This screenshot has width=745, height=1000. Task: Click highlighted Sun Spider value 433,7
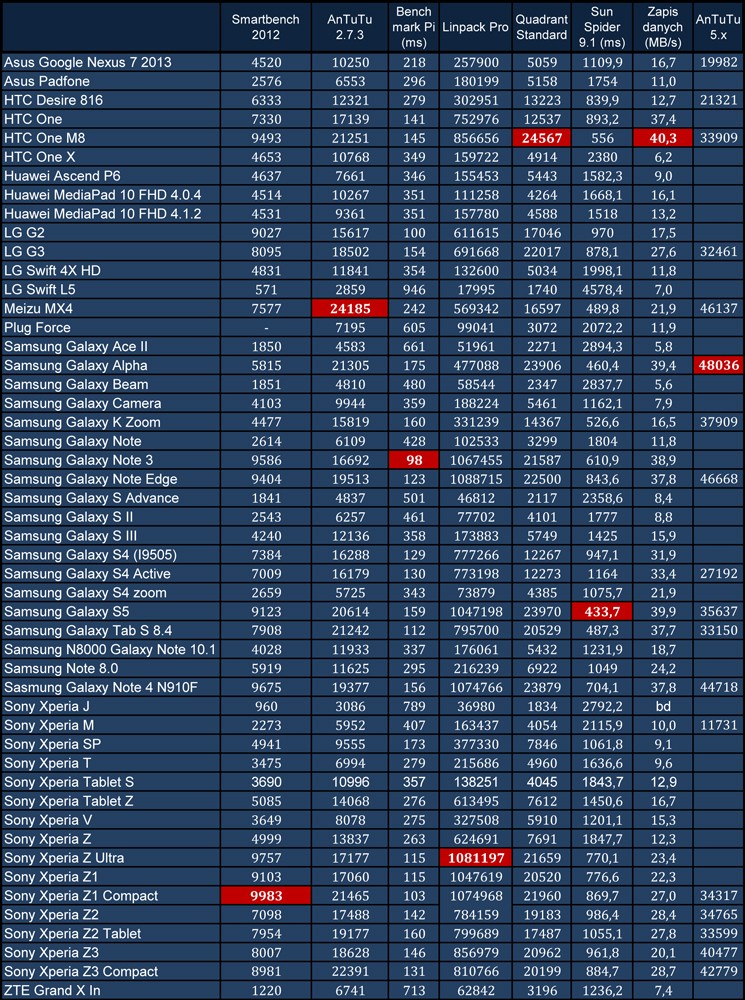601,612
